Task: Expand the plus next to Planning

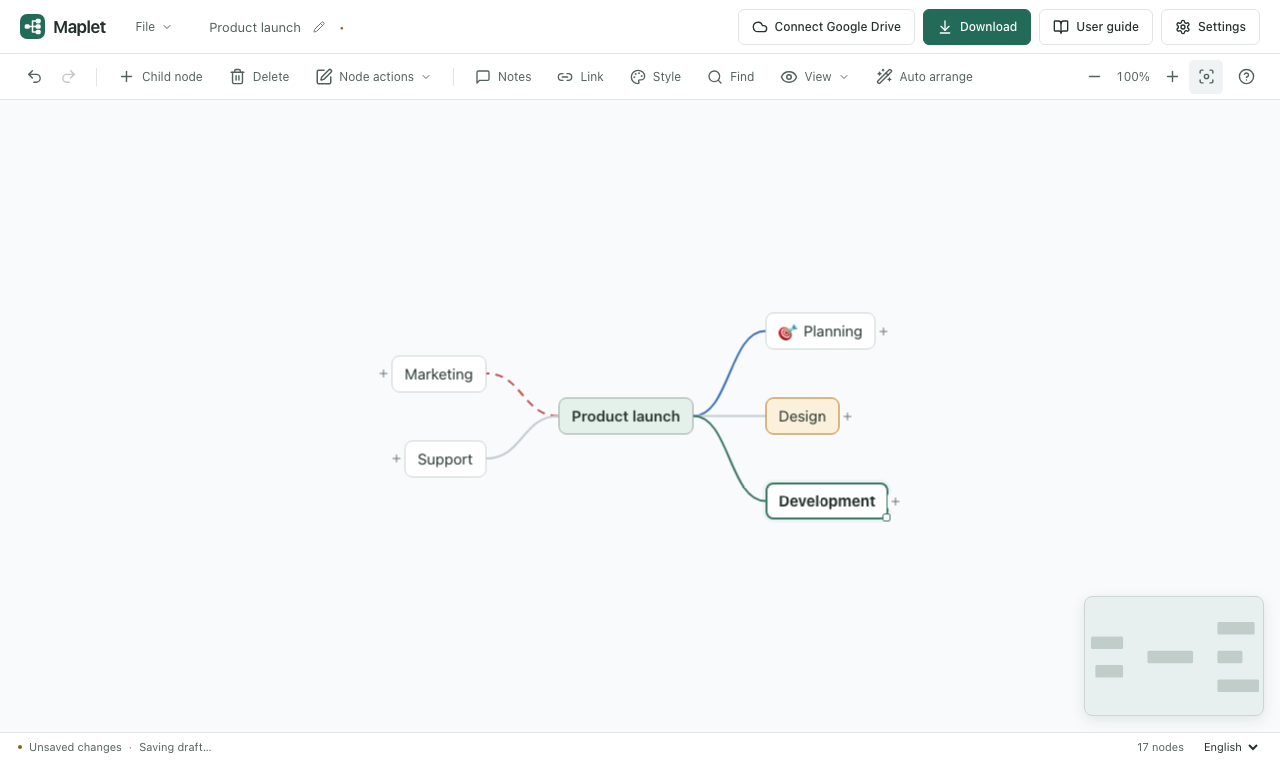Action: tap(883, 331)
